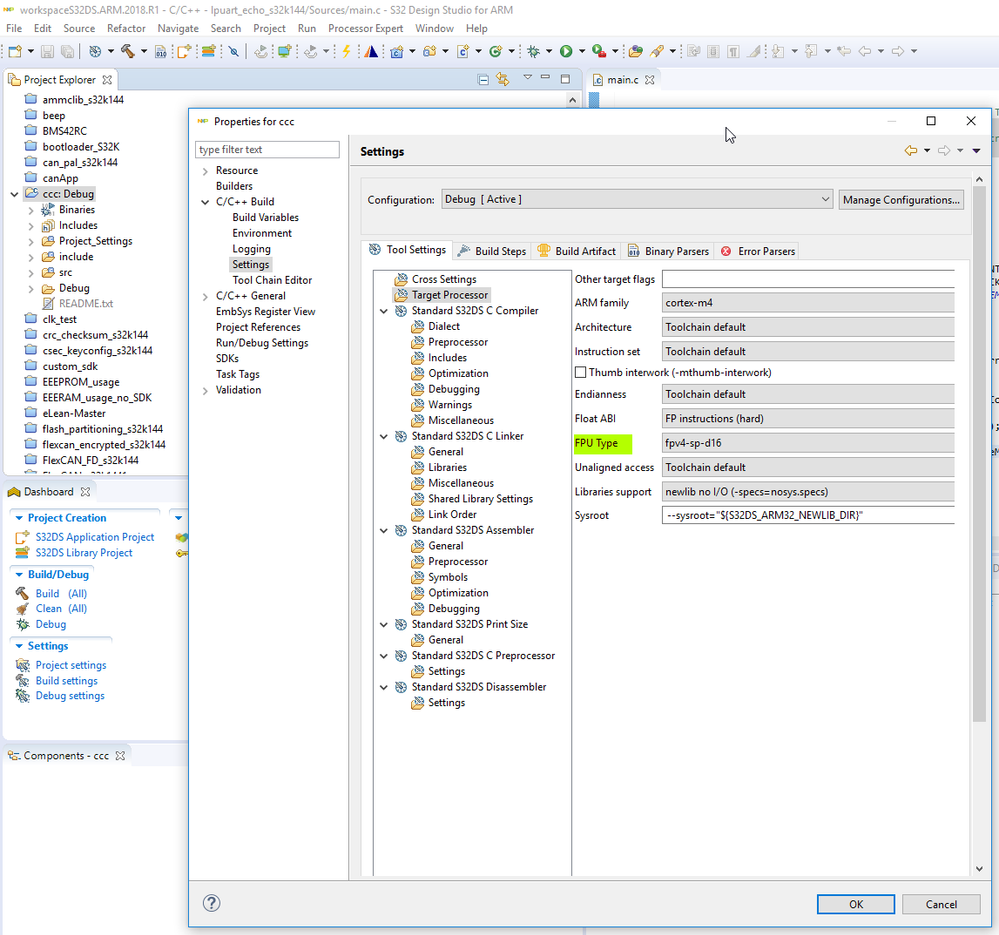Image resolution: width=999 pixels, height=935 pixels.
Task: Click the yellow back arrow in Settings header
Action: (x=911, y=150)
